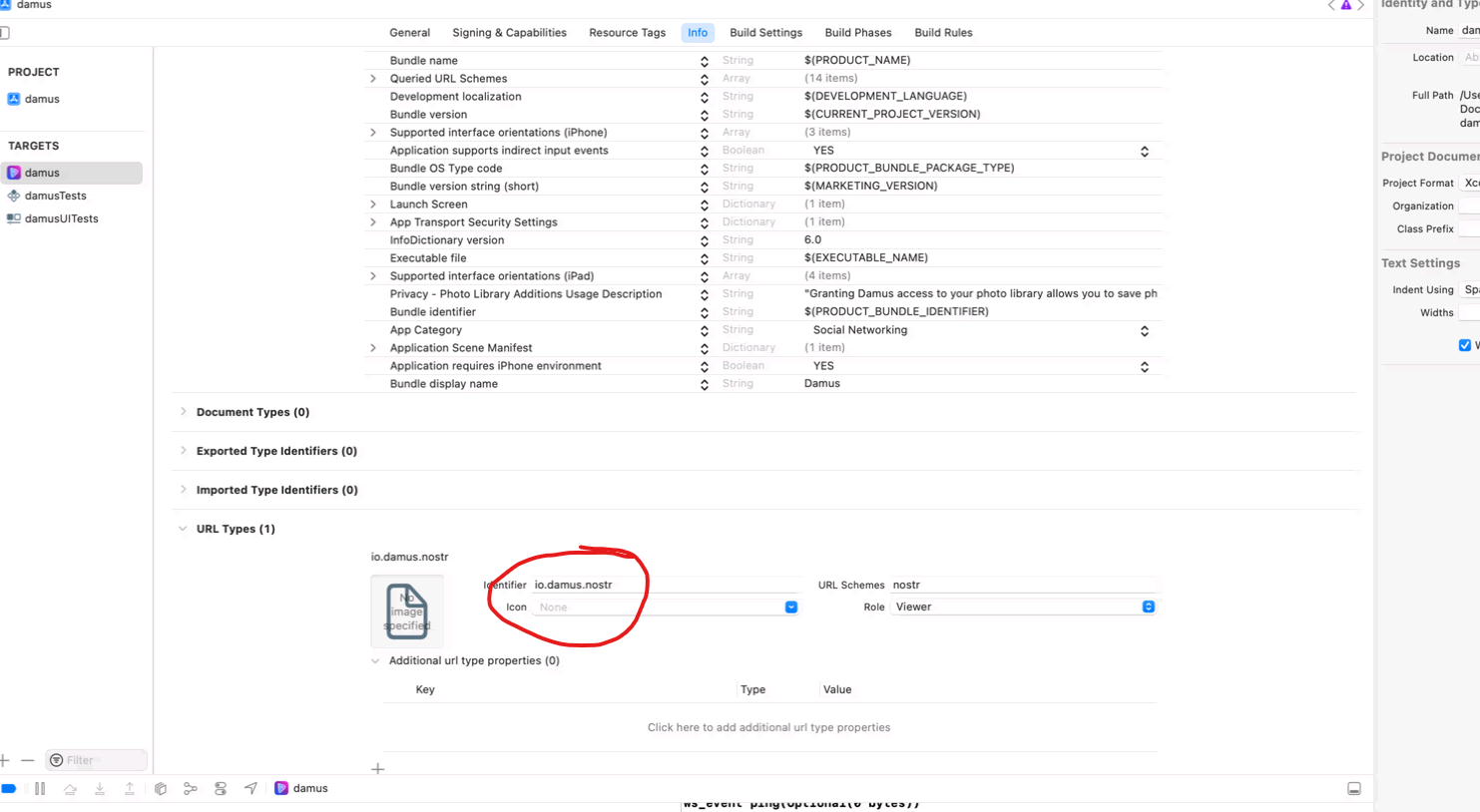Open the General tab

[410, 33]
